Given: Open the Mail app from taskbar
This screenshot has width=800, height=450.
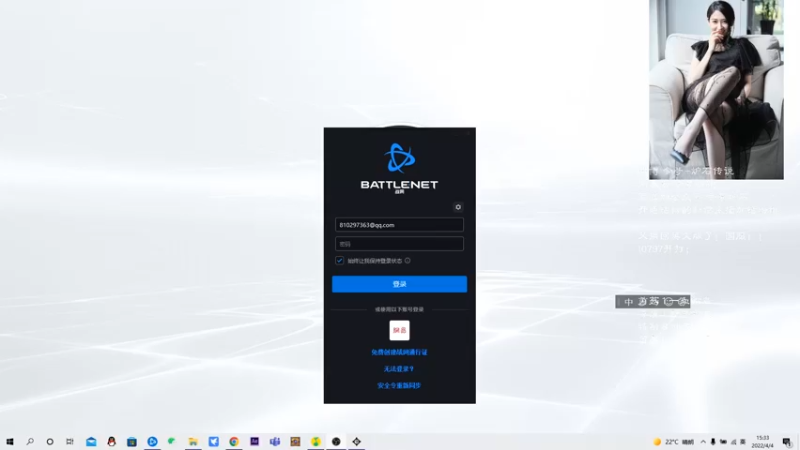Looking at the screenshot, I should point(91,441).
